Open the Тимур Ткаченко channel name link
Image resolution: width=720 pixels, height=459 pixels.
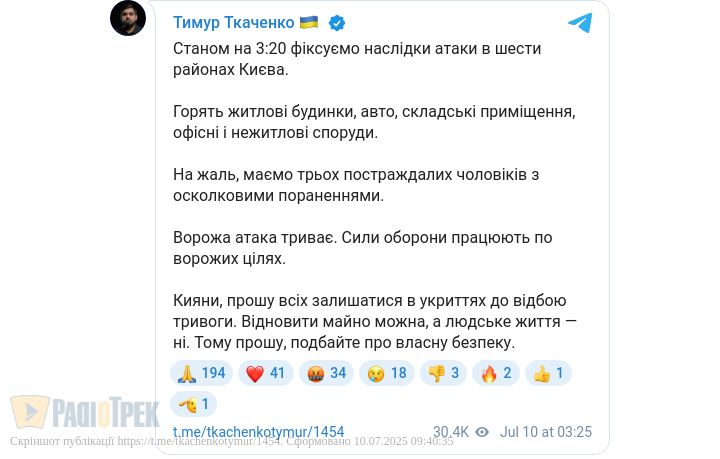pos(234,22)
